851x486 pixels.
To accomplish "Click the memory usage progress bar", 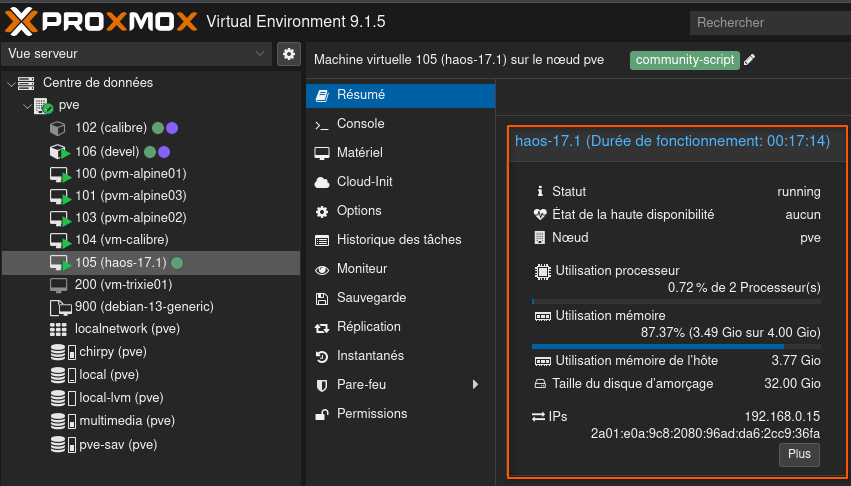I will (x=676, y=347).
